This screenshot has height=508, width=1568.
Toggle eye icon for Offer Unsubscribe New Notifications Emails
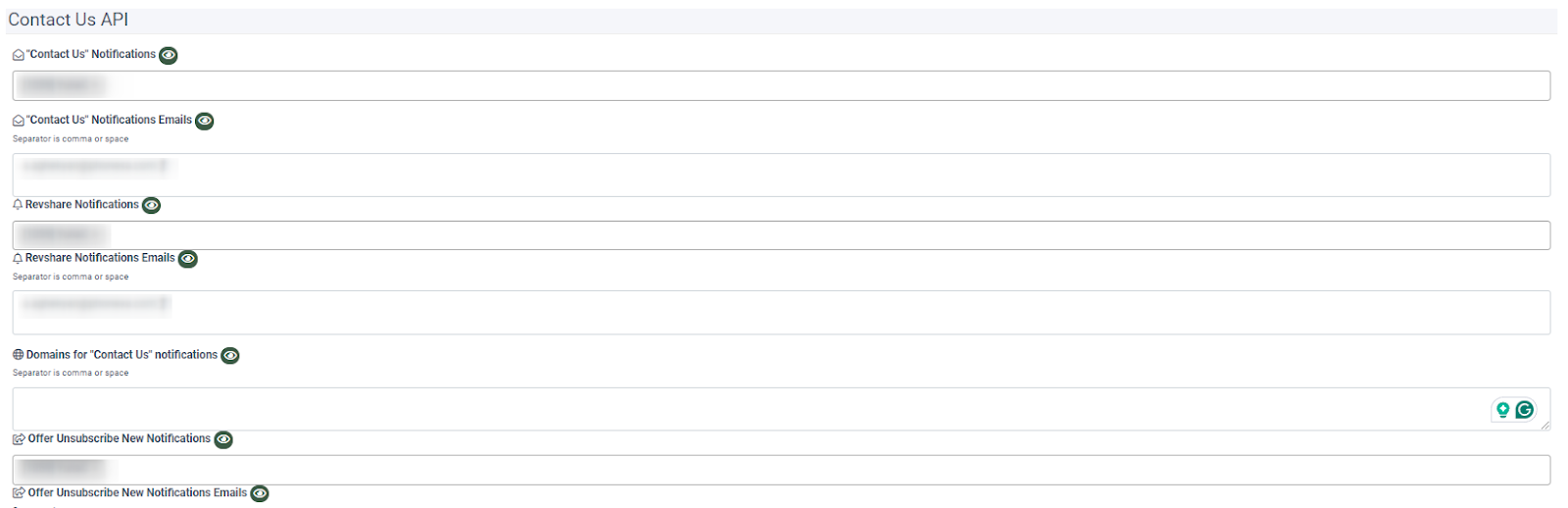tap(260, 493)
